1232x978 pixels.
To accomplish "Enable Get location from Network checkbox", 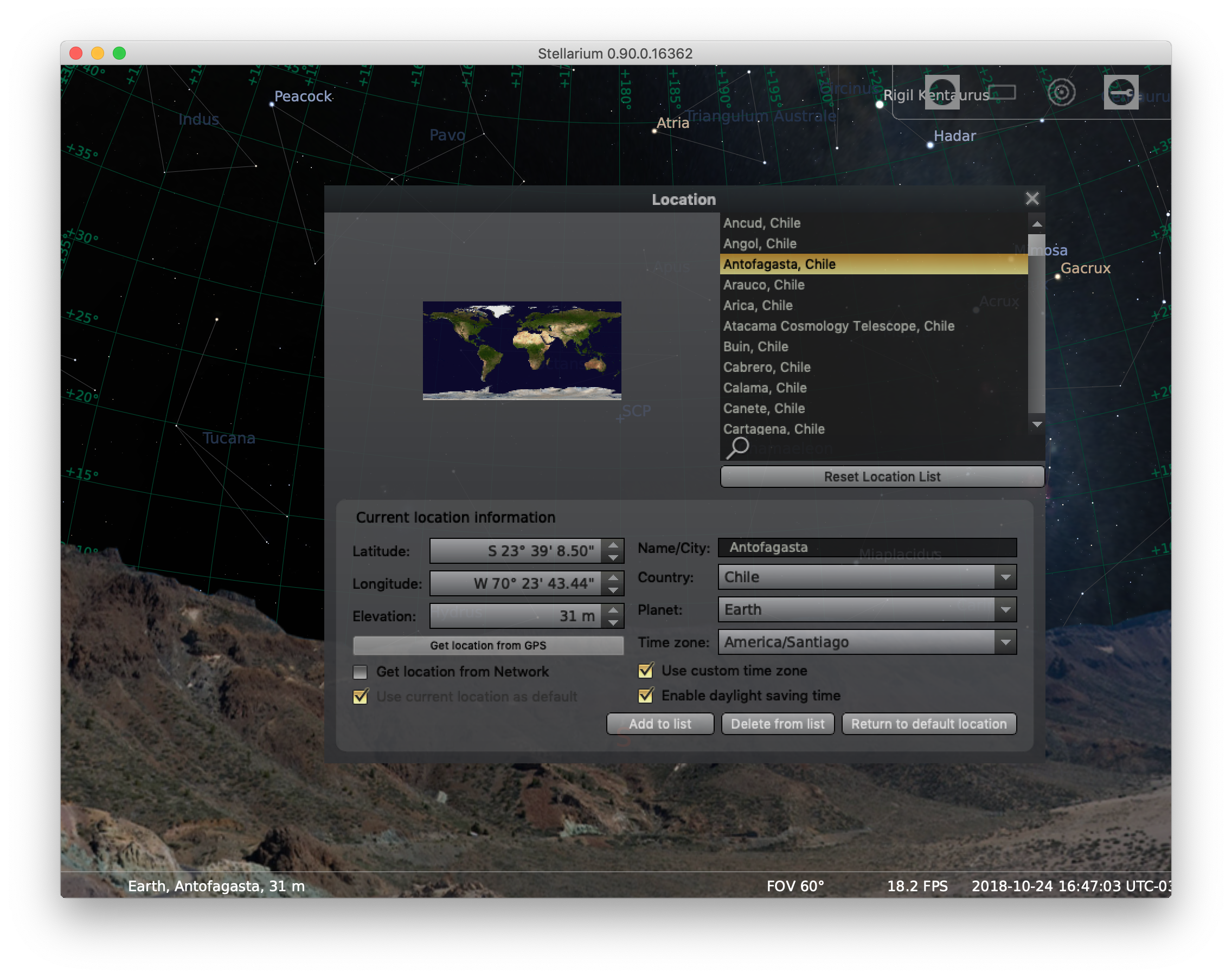I will click(x=360, y=672).
